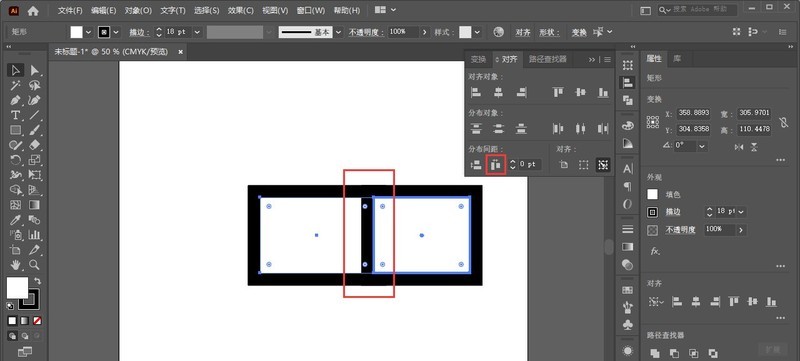This screenshot has width=800, height=361.
Task: Click Unite icon under 路径查找器 in Properties
Action: tap(655, 353)
